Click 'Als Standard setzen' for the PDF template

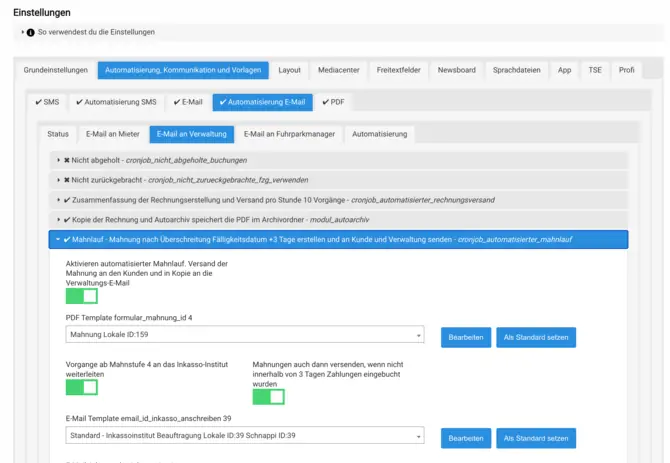tap(536, 337)
